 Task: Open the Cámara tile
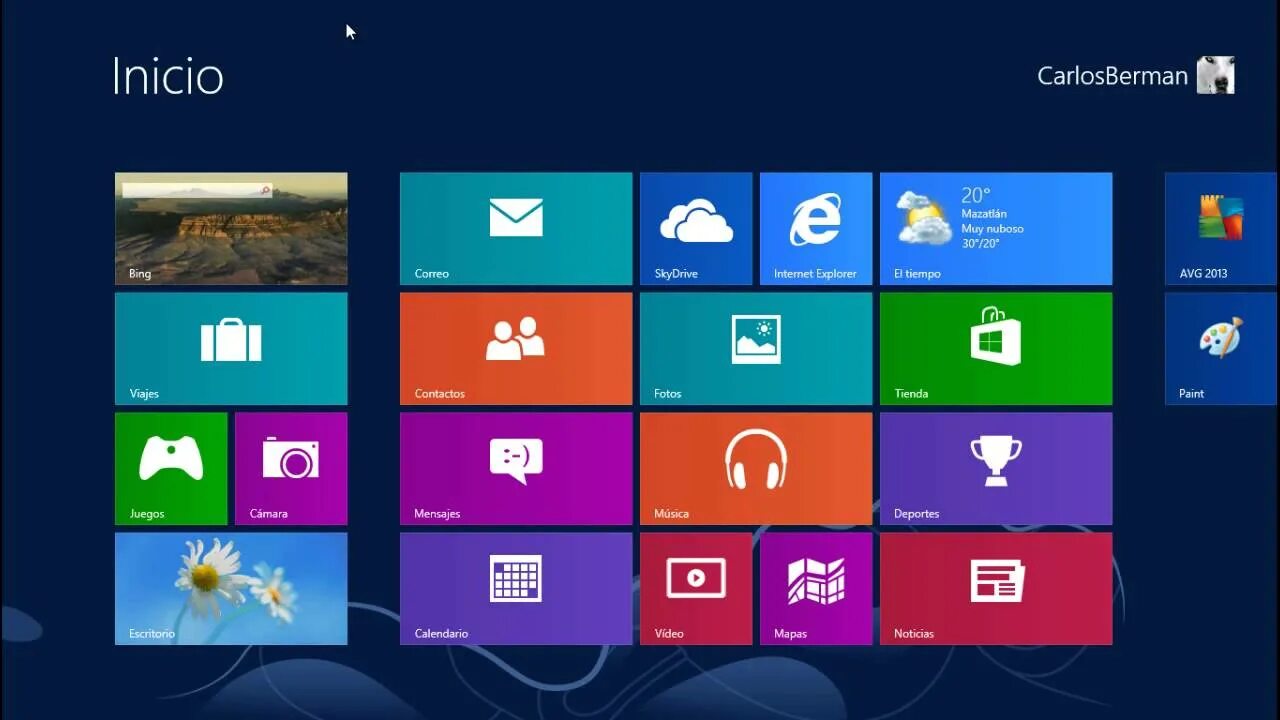click(x=291, y=469)
